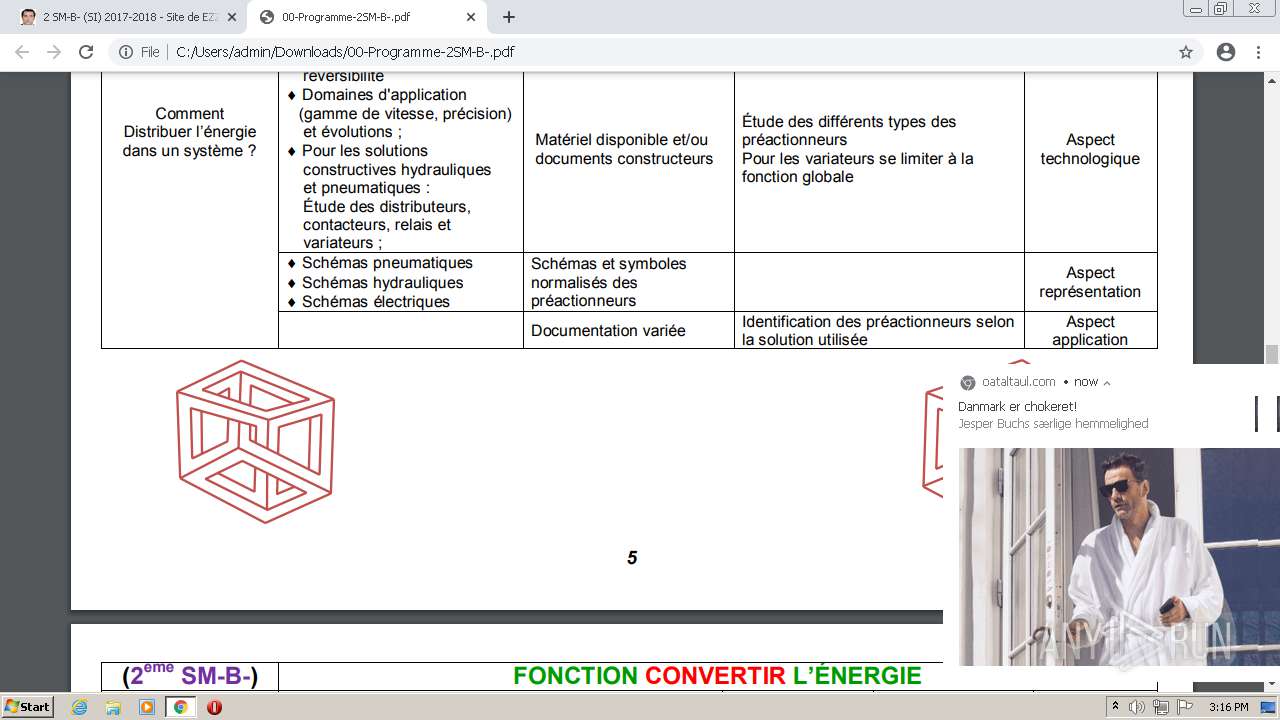The height and width of the screenshot is (720, 1280).
Task: Click Pour les solutions constructives hydrauliques bullet
Action: pyautogui.click(x=390, y=169)
